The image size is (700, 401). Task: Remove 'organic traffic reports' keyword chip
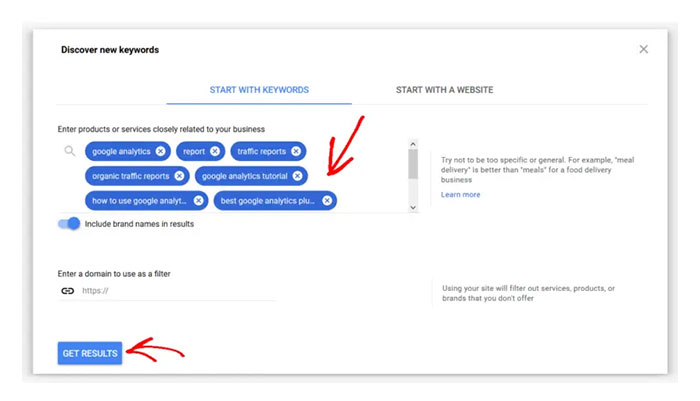pos(179,176)
